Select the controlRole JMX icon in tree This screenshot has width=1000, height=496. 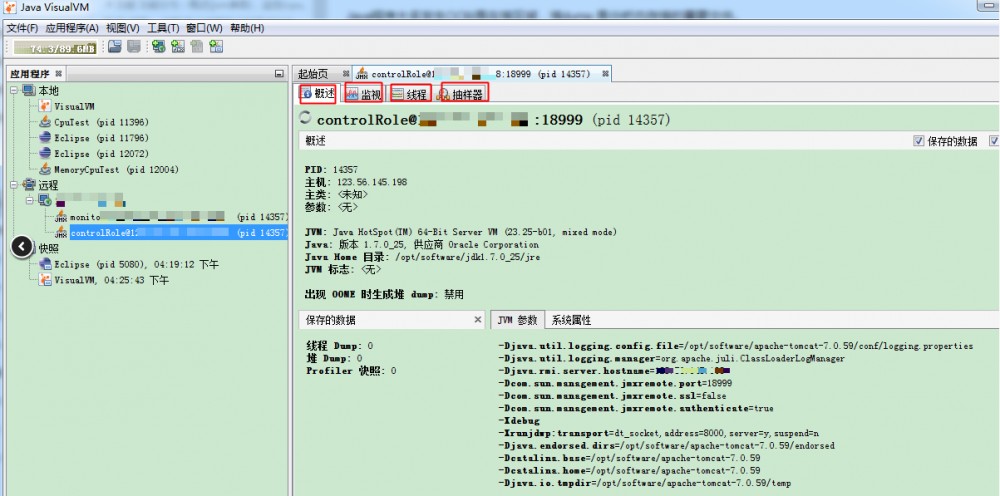(x=61, y=233)
